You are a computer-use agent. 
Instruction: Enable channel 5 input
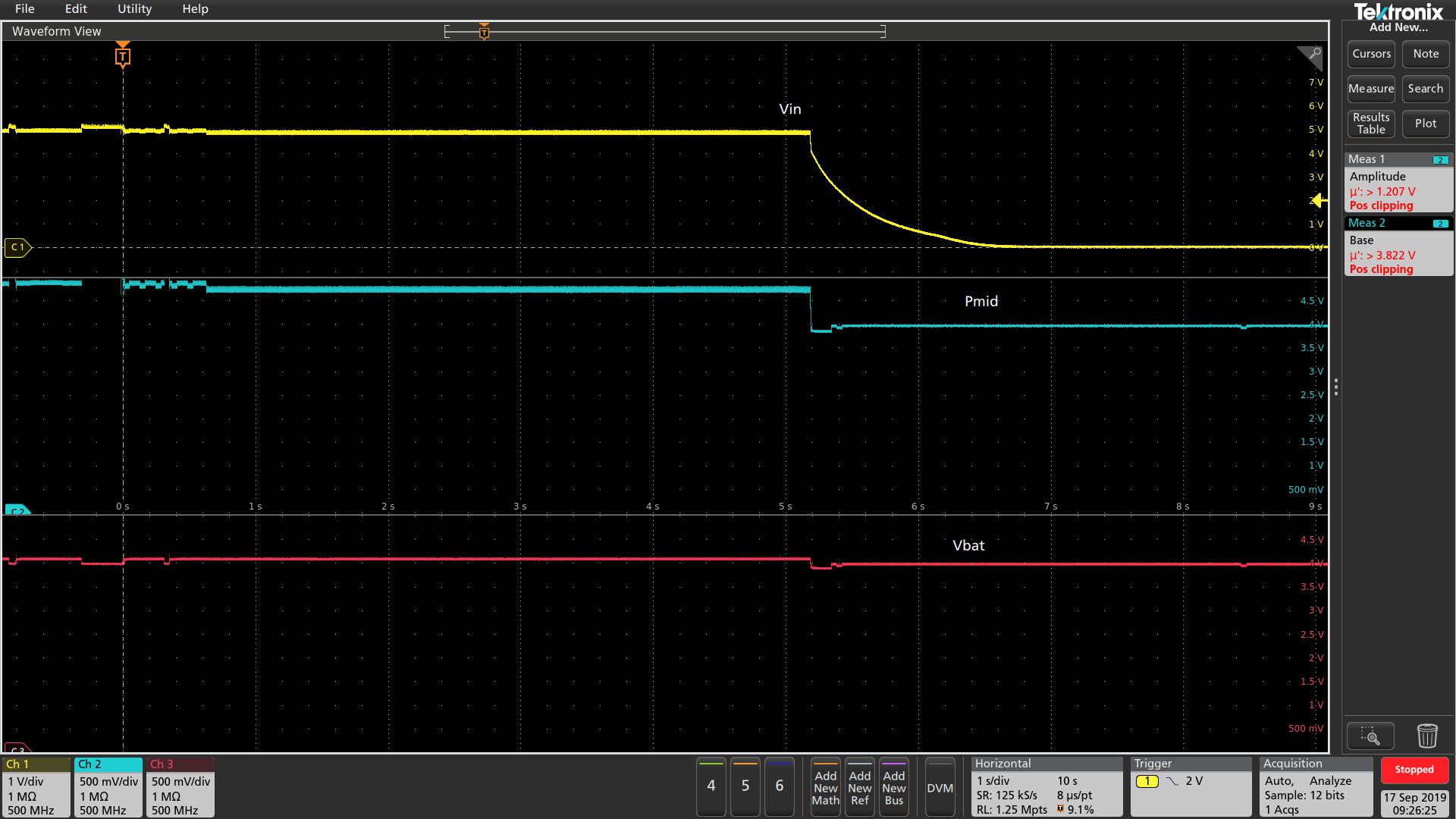[745, 786]
